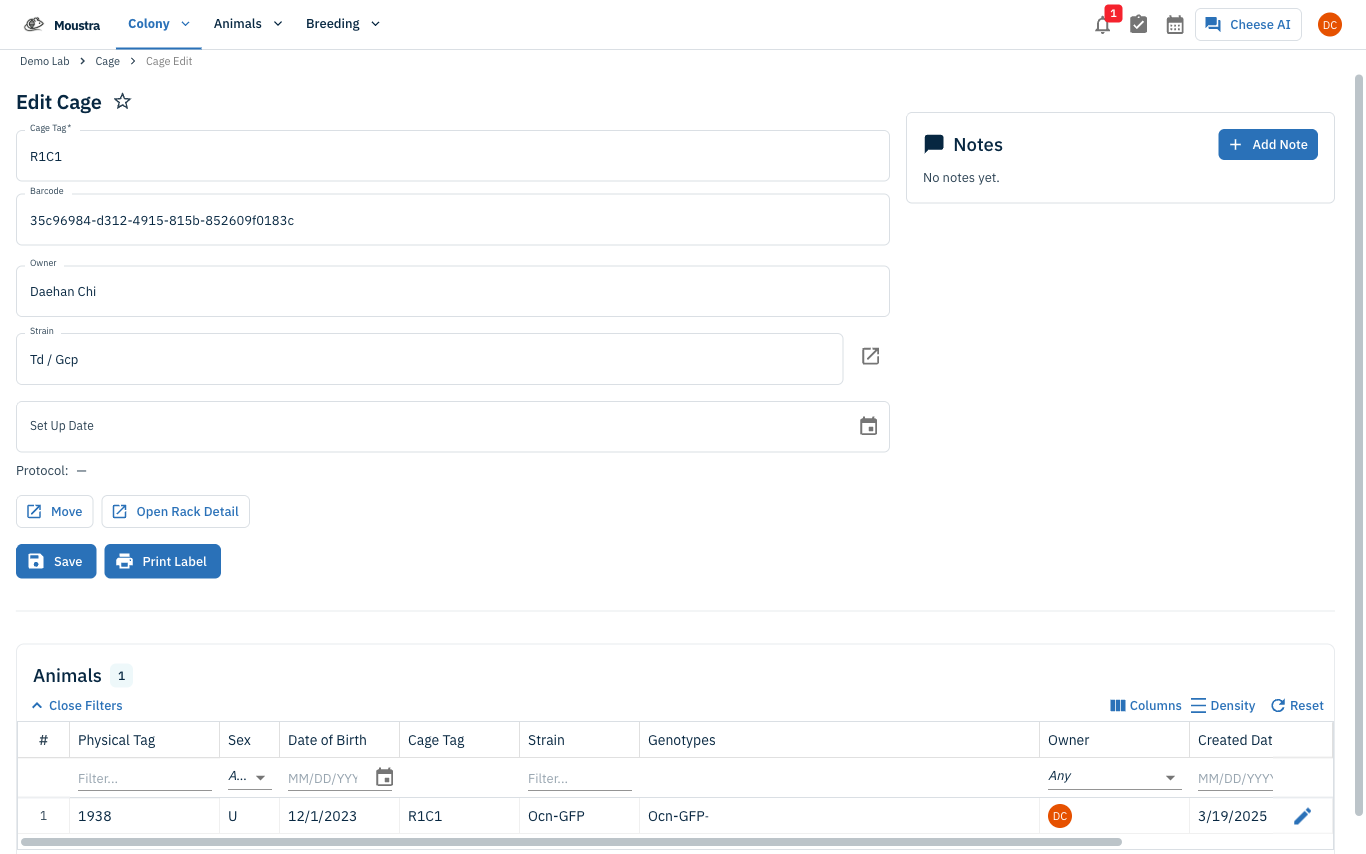Viewport: 1366px width, 854px height.
Task: Click the Ocn-GFP strain cell
Action: [x=578, y=816]
